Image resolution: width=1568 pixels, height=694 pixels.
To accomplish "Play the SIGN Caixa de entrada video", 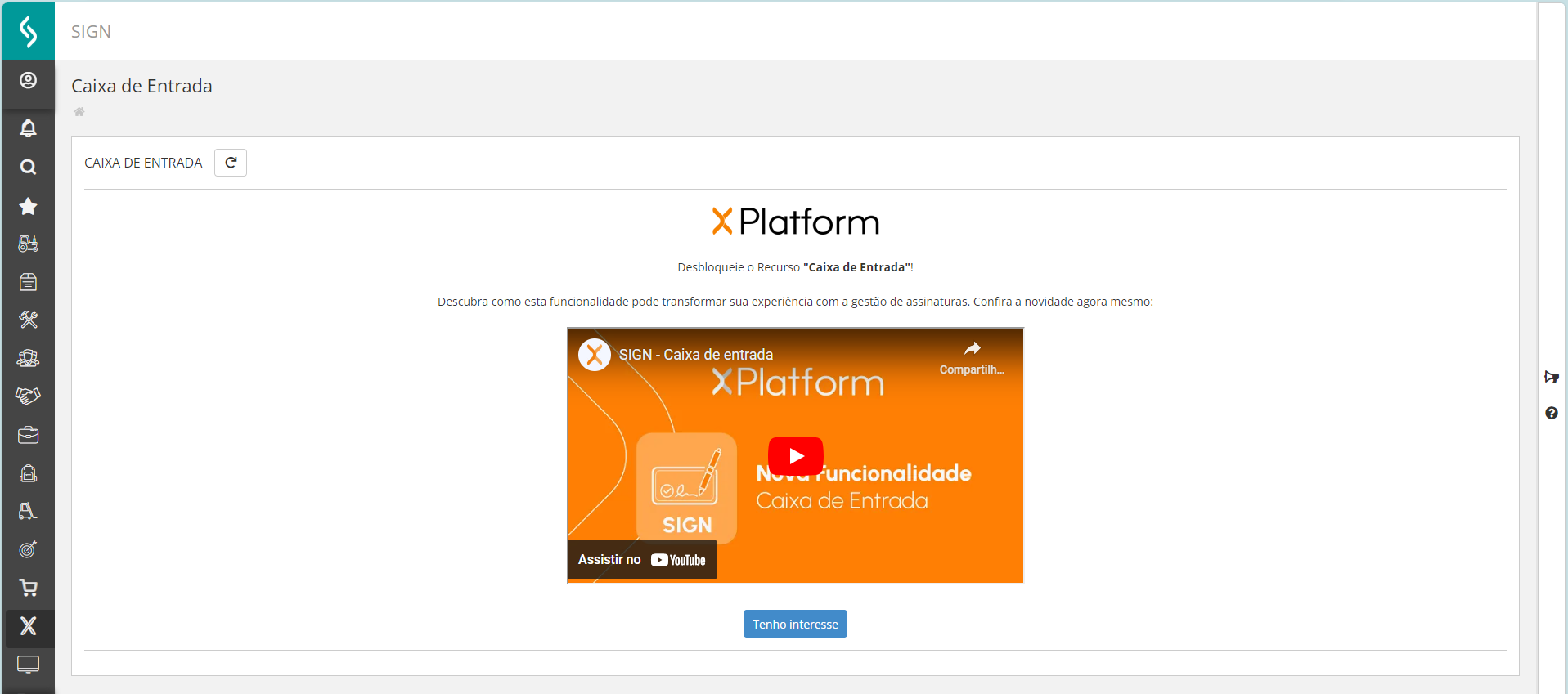I will point(796,456).
